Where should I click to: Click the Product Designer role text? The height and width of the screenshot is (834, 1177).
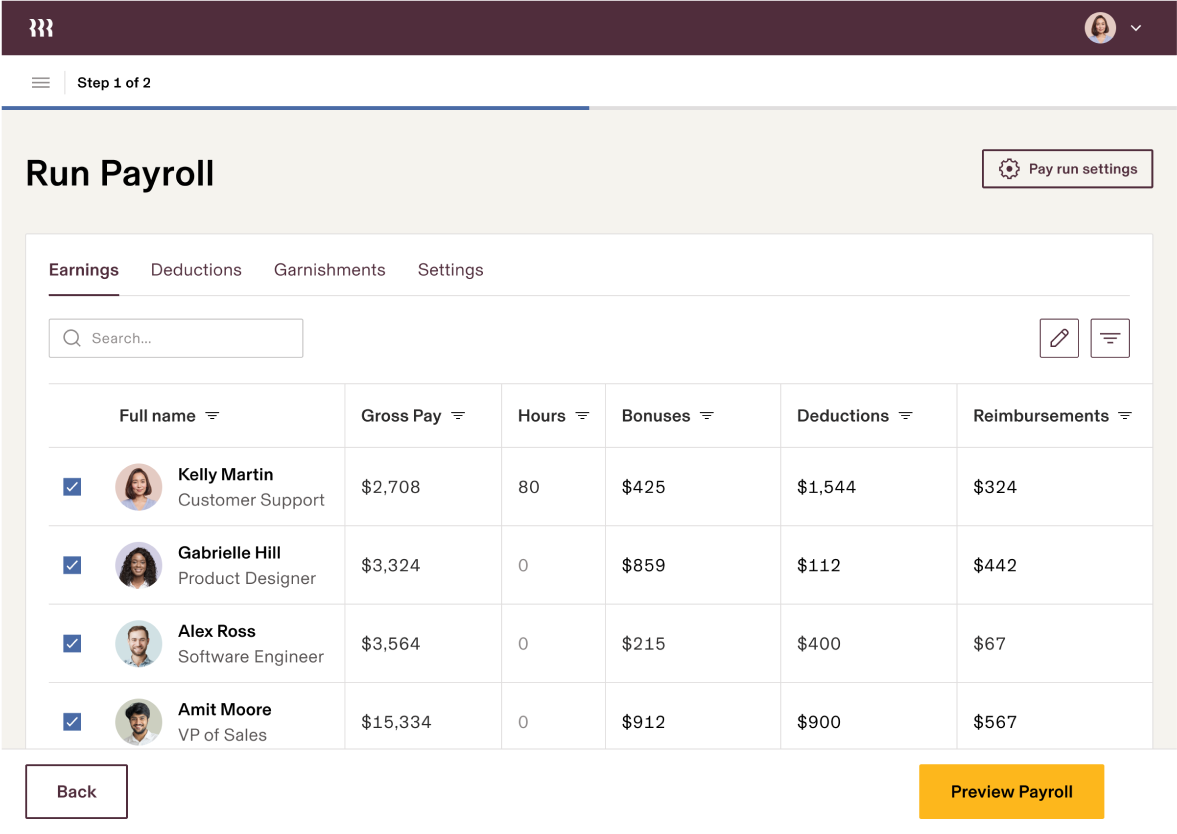pos(247,578)
